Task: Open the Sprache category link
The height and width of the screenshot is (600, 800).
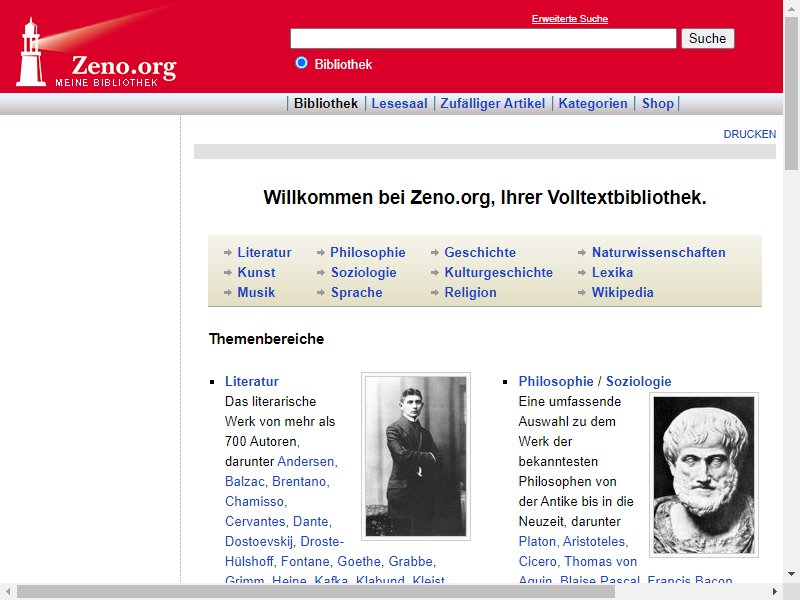Action: point(357,292)
